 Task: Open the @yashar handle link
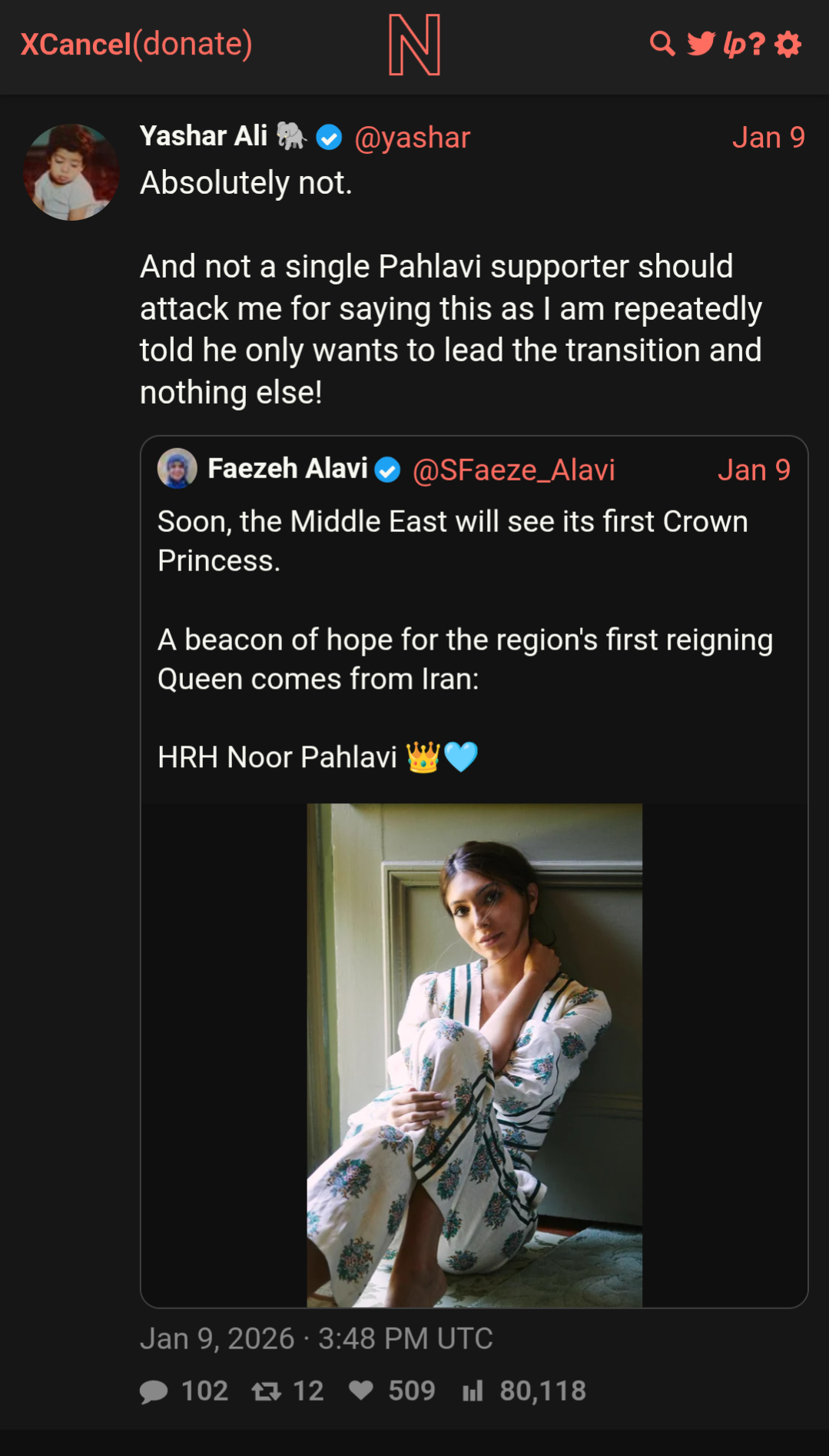coord(412,138)
